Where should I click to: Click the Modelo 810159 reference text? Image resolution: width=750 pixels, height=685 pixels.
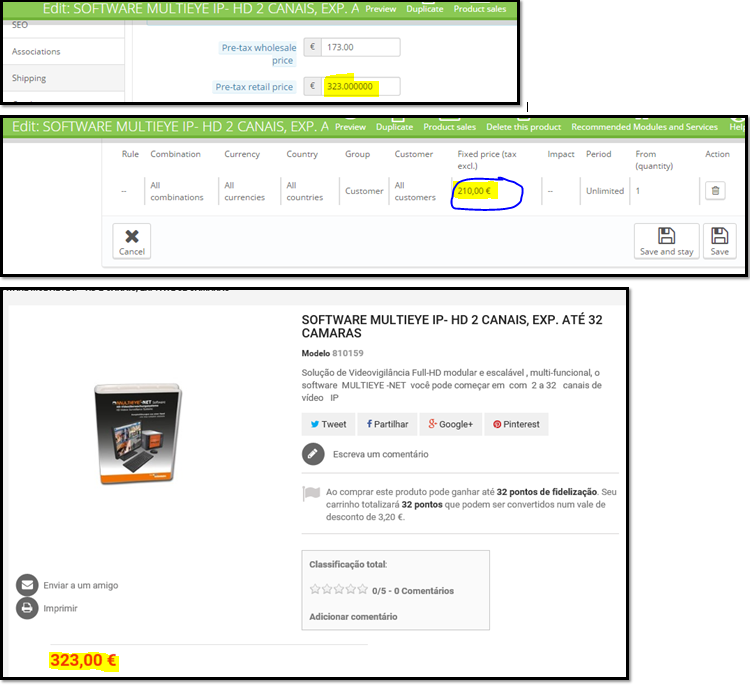click(x=332, y=354)
